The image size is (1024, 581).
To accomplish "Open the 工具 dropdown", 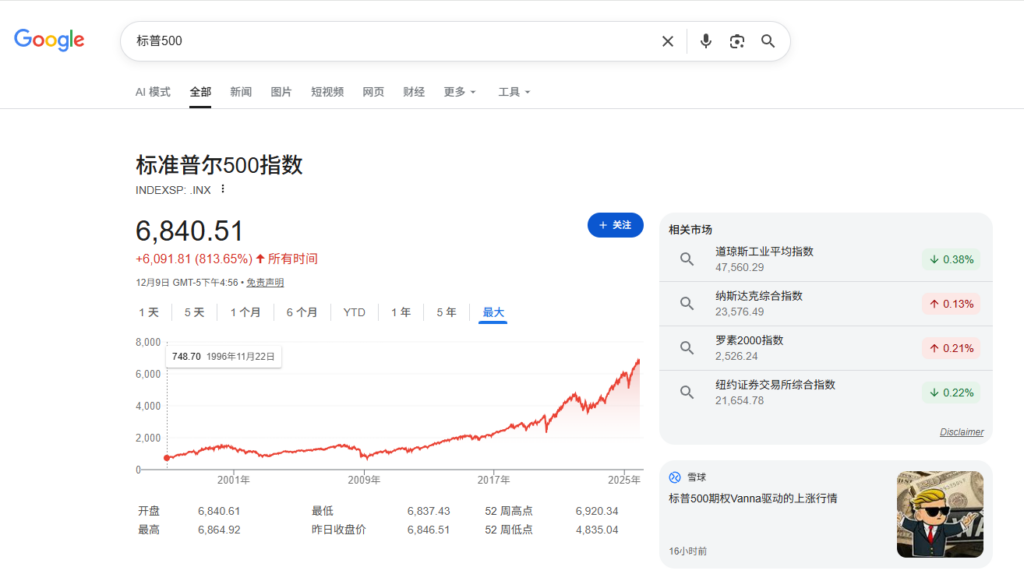I will pyautogui.click(x=514, y=92).
